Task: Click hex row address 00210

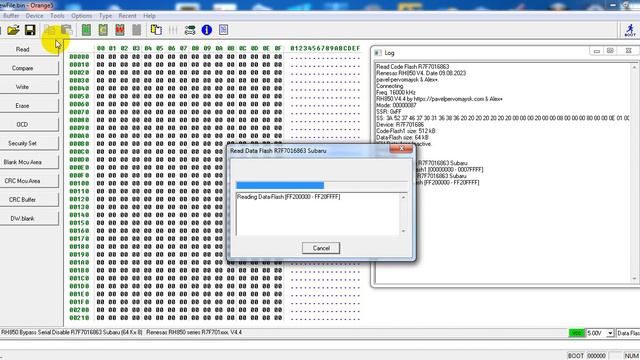Action: tap(79, 318)
